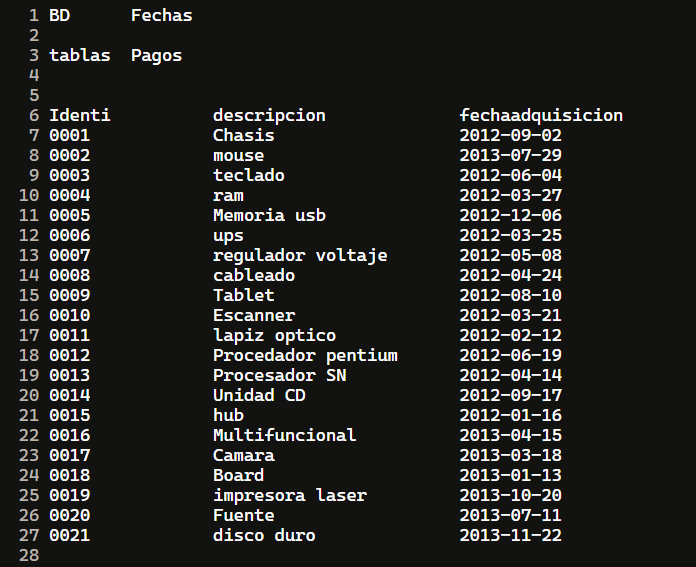
Task: Click identifier 0005 for Memoria usb
Action: pos(70,215)
